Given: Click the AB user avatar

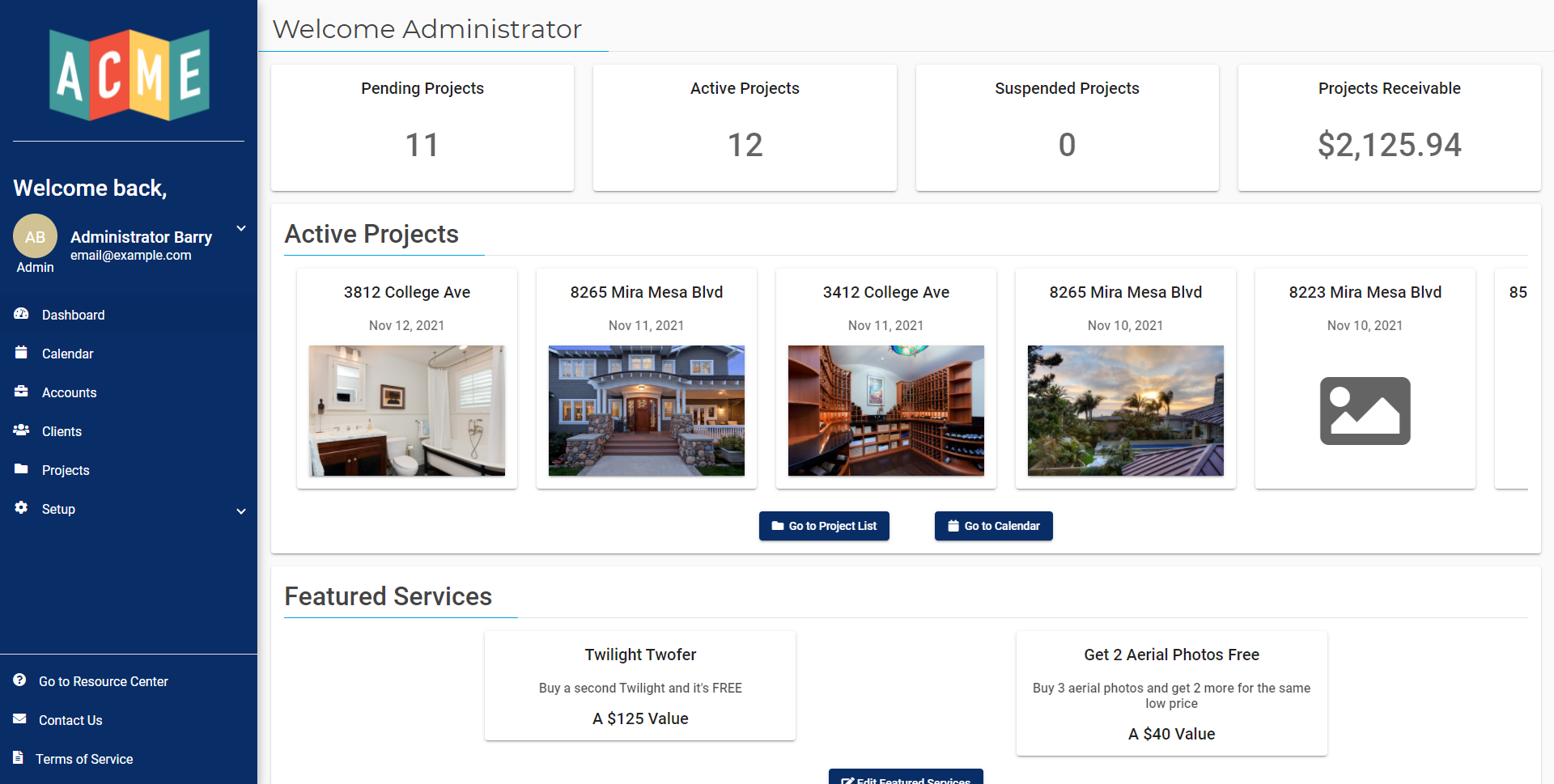Looking at the screenshot, I should pyautogui.click(x=35, y=236).
